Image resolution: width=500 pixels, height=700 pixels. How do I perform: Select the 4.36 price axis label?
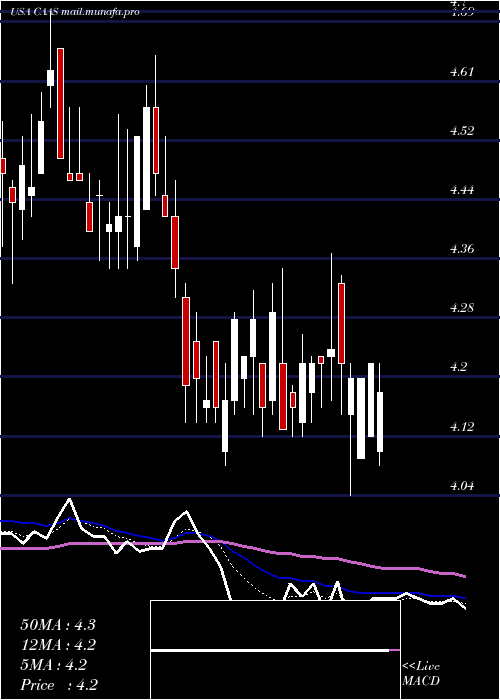tap(462, 249)
